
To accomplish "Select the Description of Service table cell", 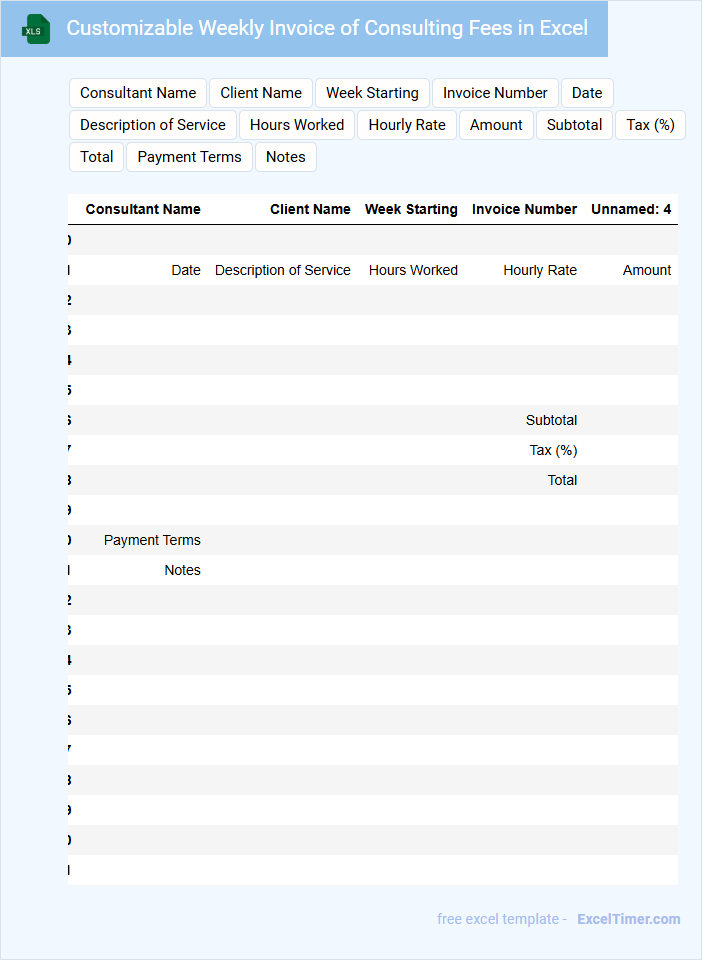I will click(x=283, y=270).
